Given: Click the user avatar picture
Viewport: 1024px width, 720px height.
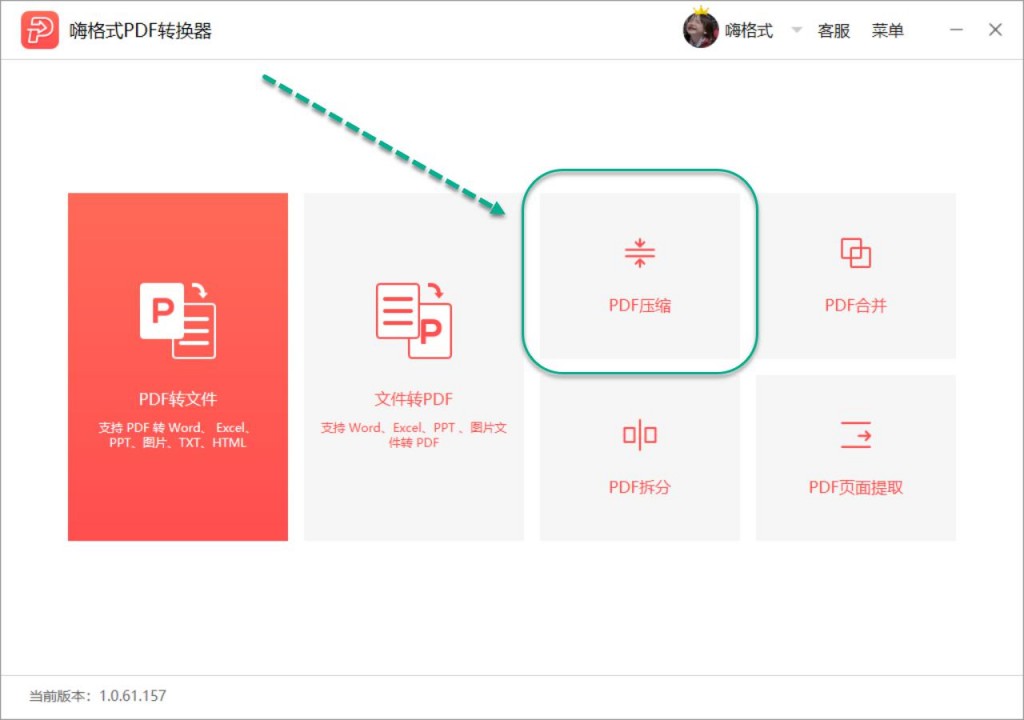Looking at the screenshot, I should coord(700,29).
